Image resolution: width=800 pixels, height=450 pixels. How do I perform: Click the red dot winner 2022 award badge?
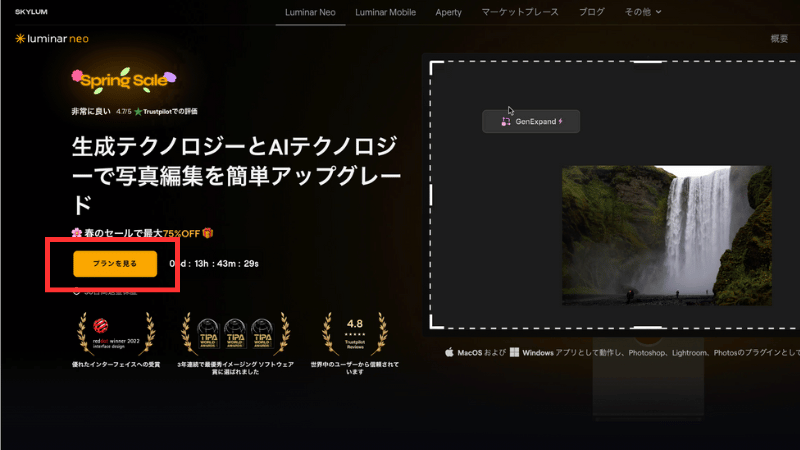(x=116, y=334)
